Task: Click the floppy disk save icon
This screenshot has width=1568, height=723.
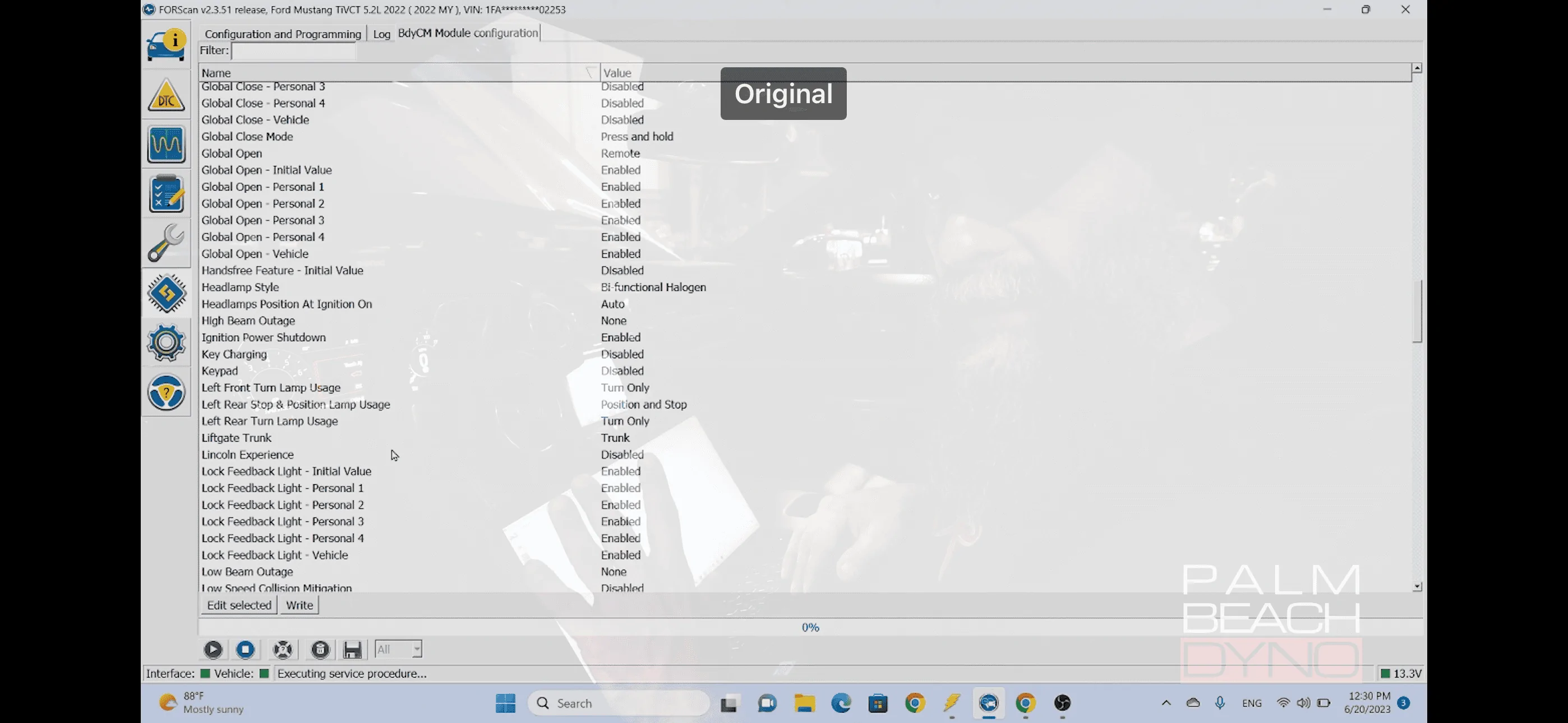Action: point(352,650)
